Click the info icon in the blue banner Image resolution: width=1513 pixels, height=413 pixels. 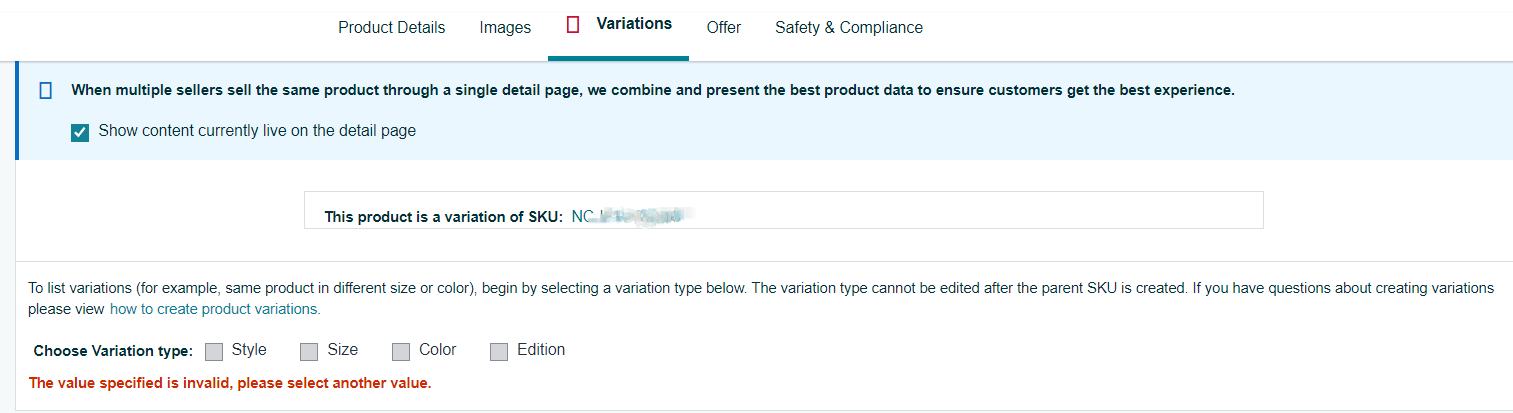tap(45, 91)
